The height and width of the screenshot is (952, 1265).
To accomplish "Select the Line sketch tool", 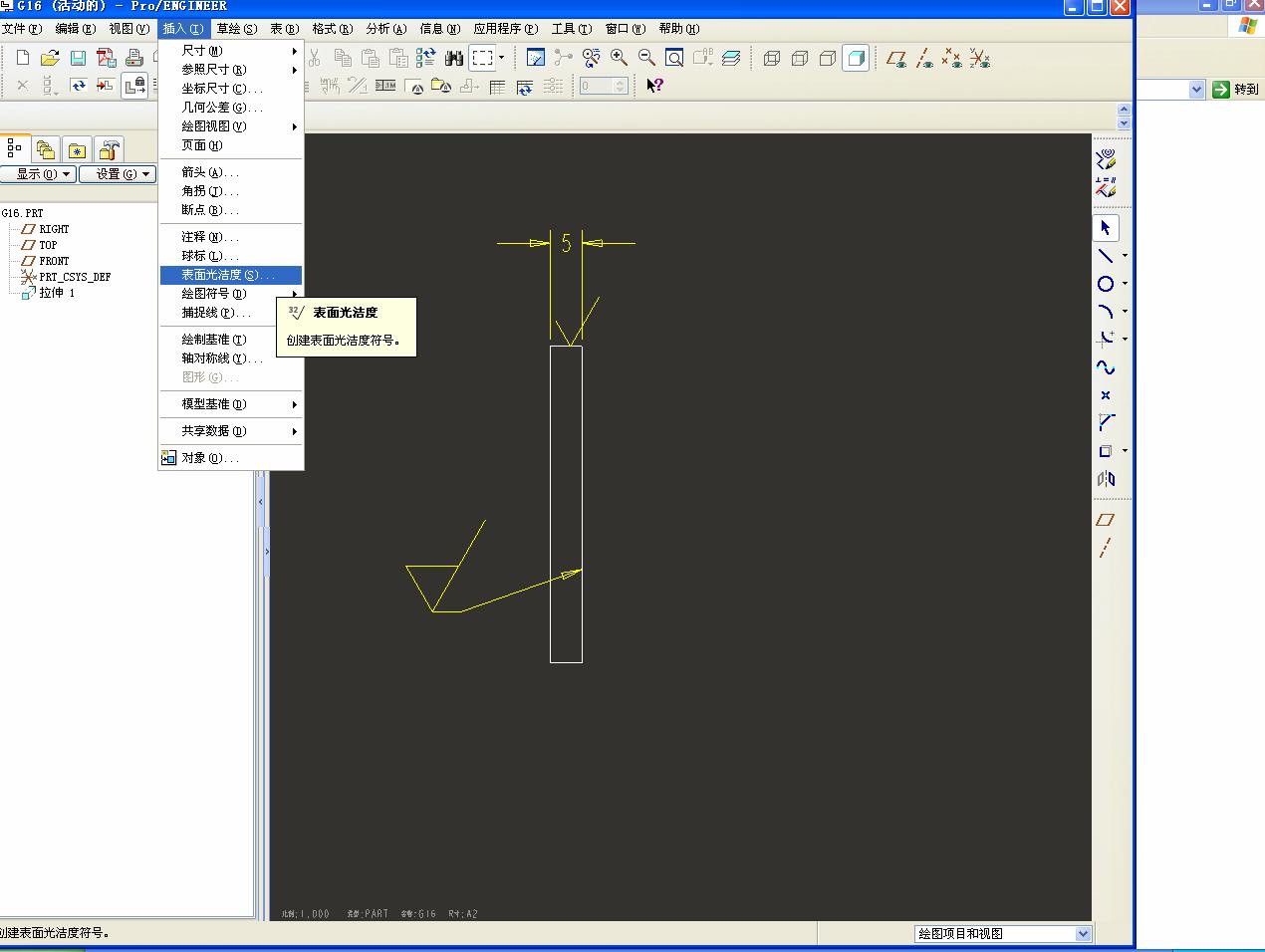I will (1106, 256).
